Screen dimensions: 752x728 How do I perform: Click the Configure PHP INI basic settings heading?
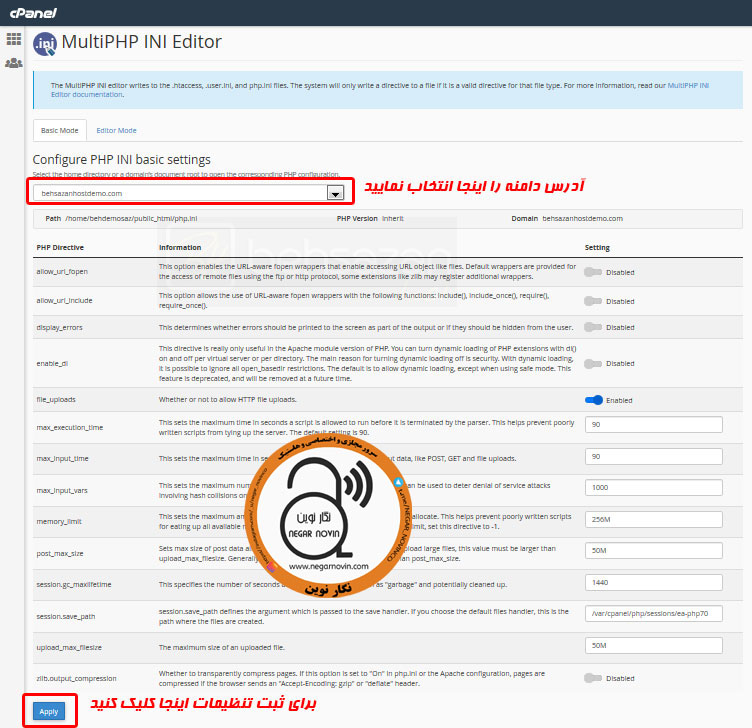click(121, 160)
